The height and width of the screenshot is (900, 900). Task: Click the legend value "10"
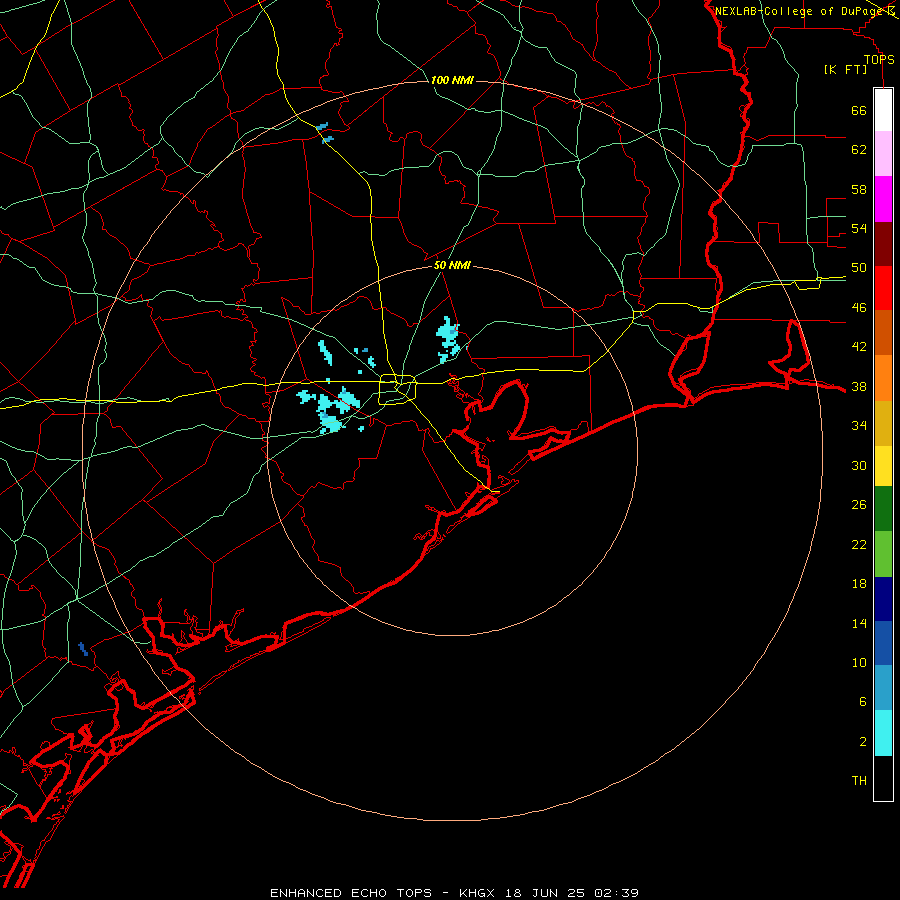[859, 663]
